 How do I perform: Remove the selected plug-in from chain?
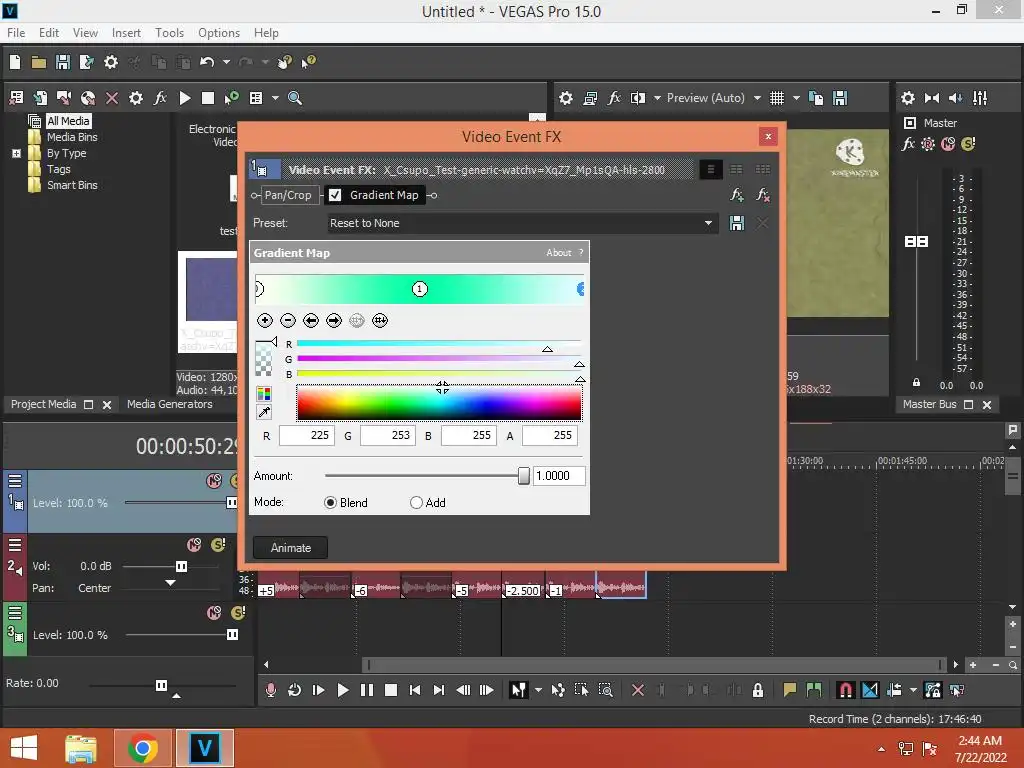762,195
